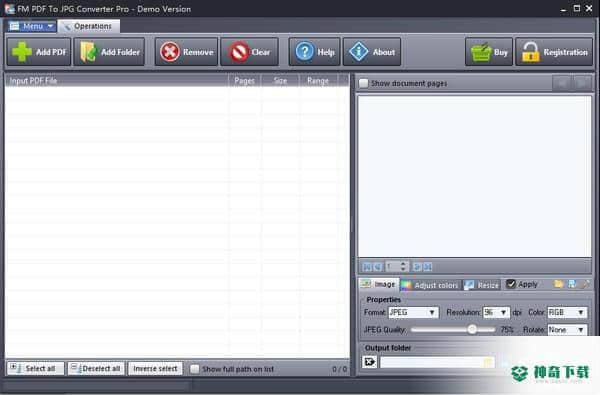The image size is (600, 395).
Task: Sort by Input PDF File column header
Action: [x=116, y=80]
